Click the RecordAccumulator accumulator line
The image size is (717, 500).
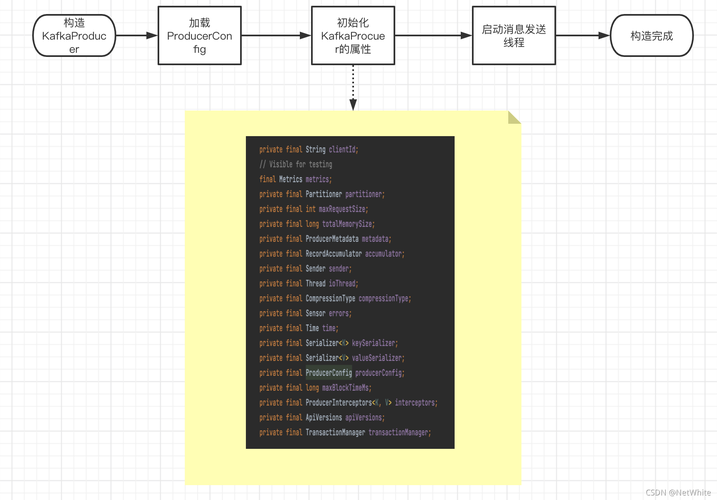(332, 253)
